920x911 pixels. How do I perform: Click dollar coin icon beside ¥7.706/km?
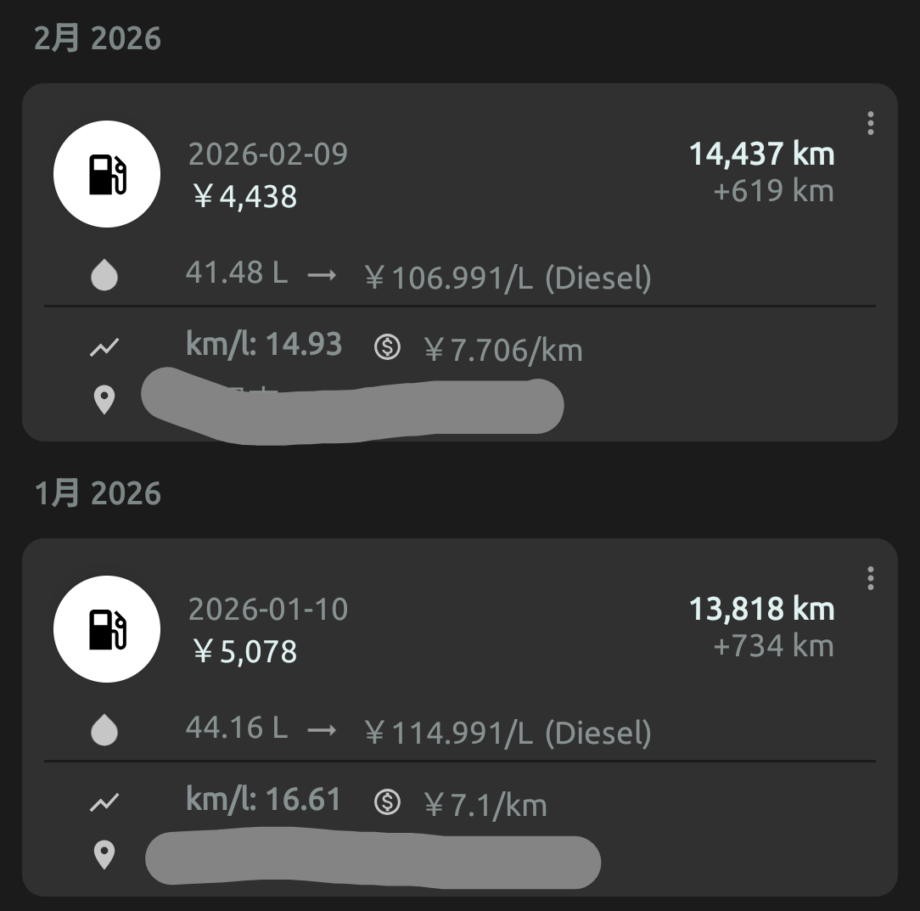pos(387,347)
